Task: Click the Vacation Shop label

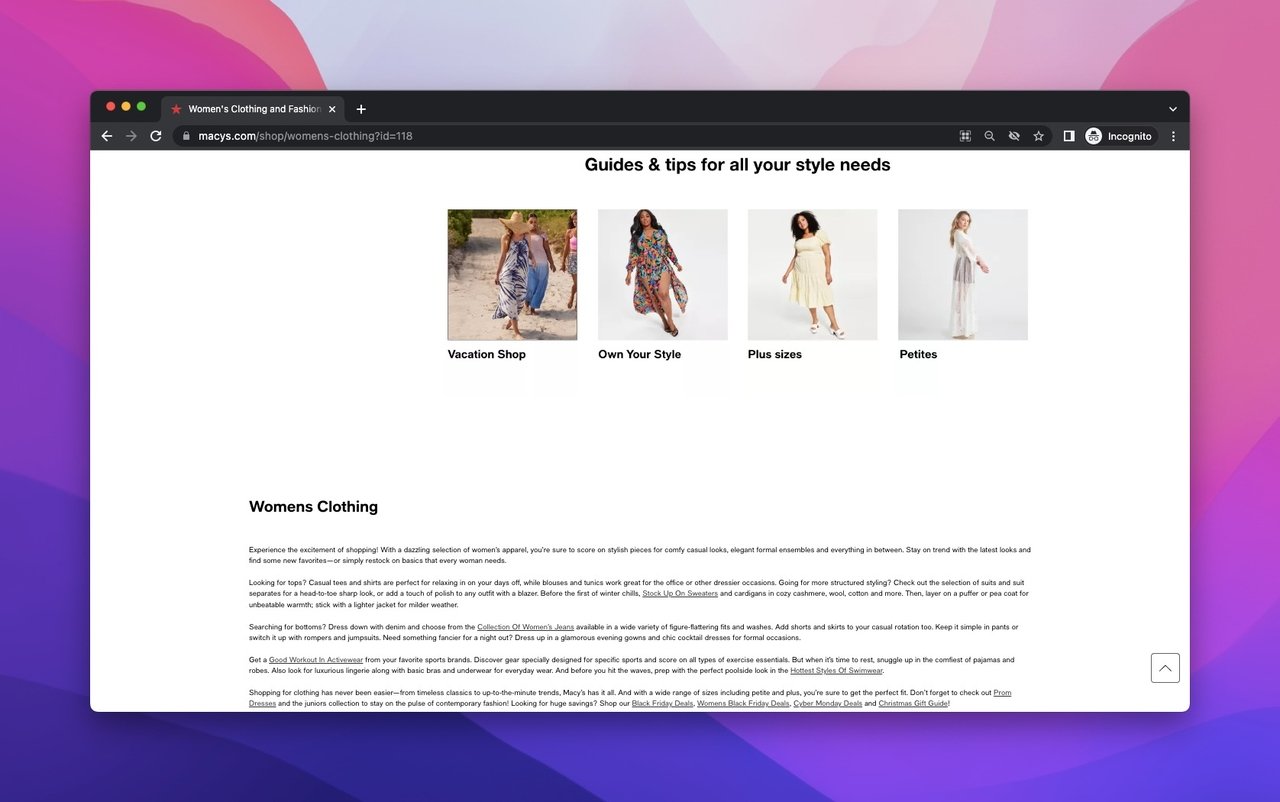Action: [x=486, y=354]
